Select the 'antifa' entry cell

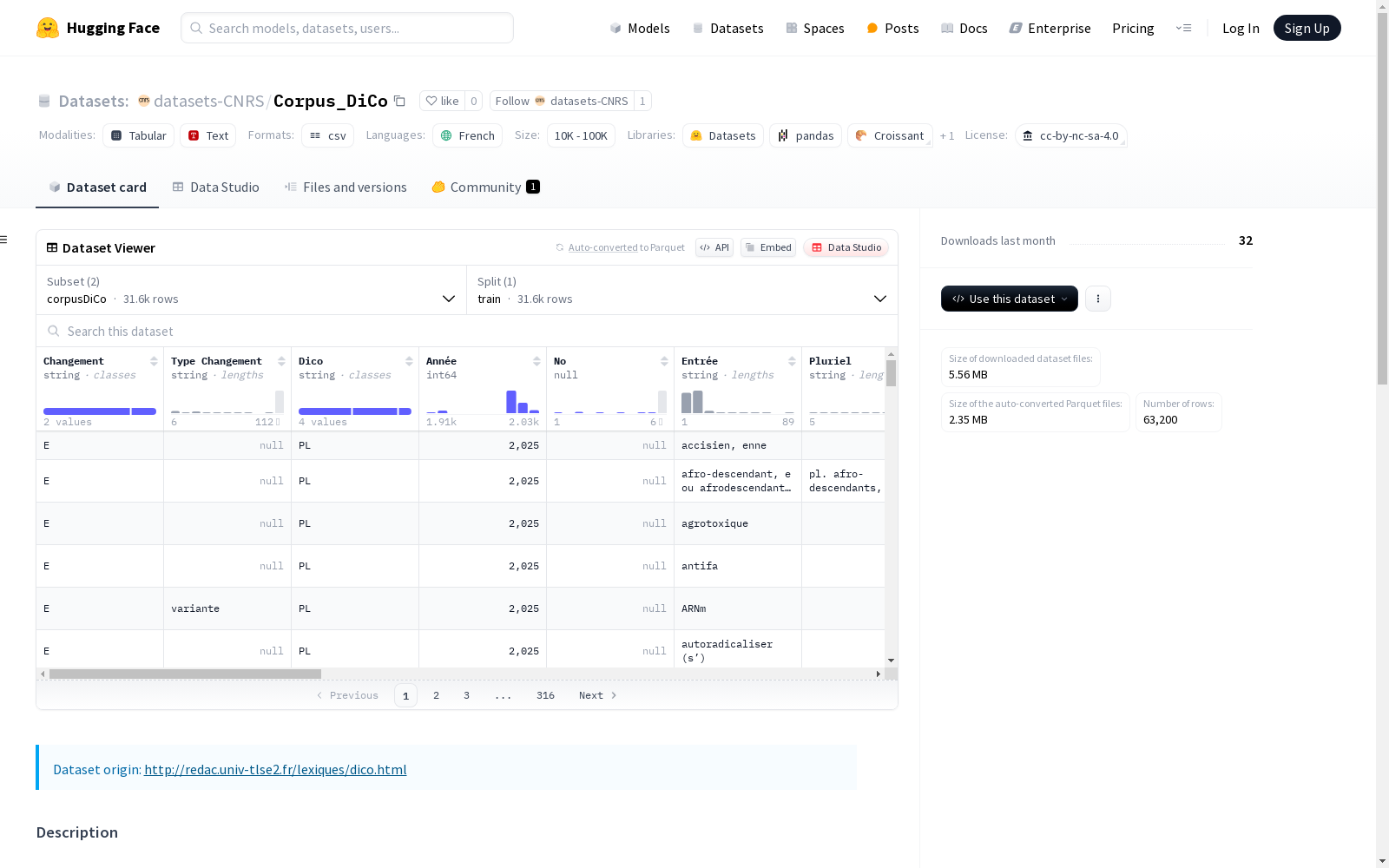click(x=738, y=566)
